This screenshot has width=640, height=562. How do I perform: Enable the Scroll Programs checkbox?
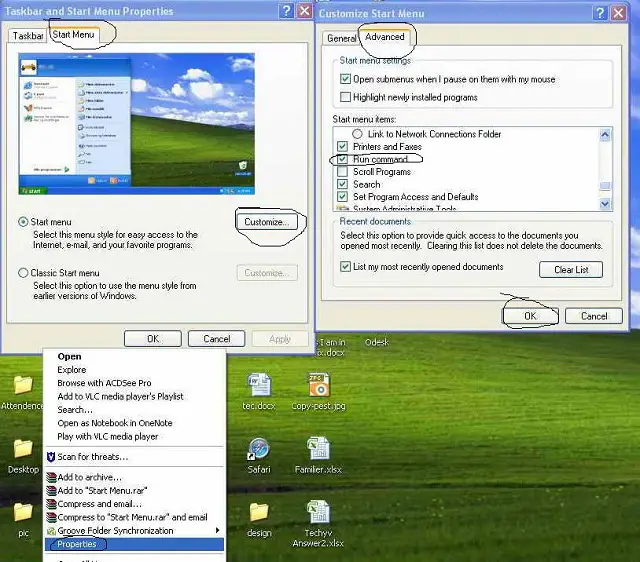click(342, 171)
